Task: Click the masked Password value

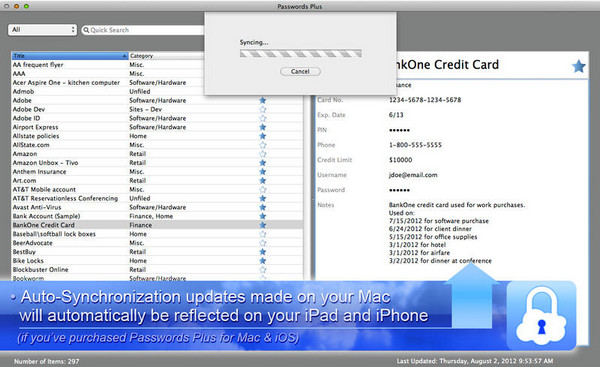Action: click(x=399, y=190)
